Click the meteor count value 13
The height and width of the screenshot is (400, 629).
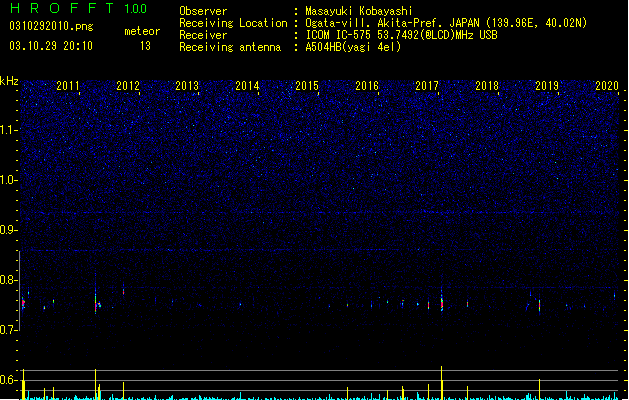145,46
